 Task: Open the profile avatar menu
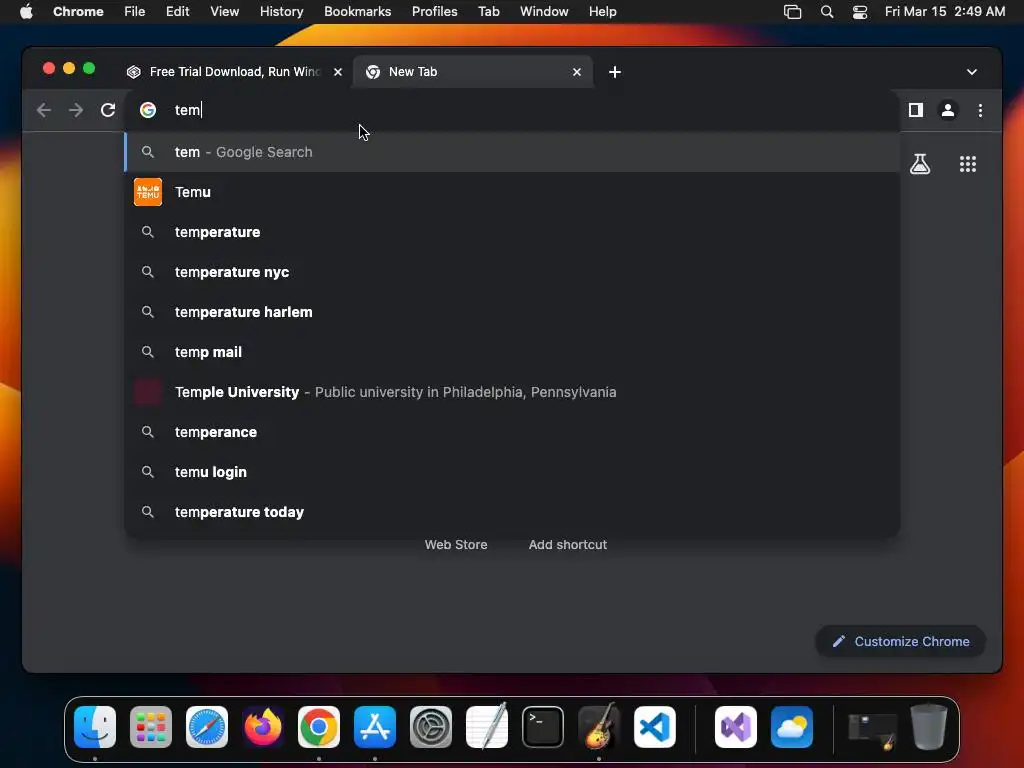[948, 110]
